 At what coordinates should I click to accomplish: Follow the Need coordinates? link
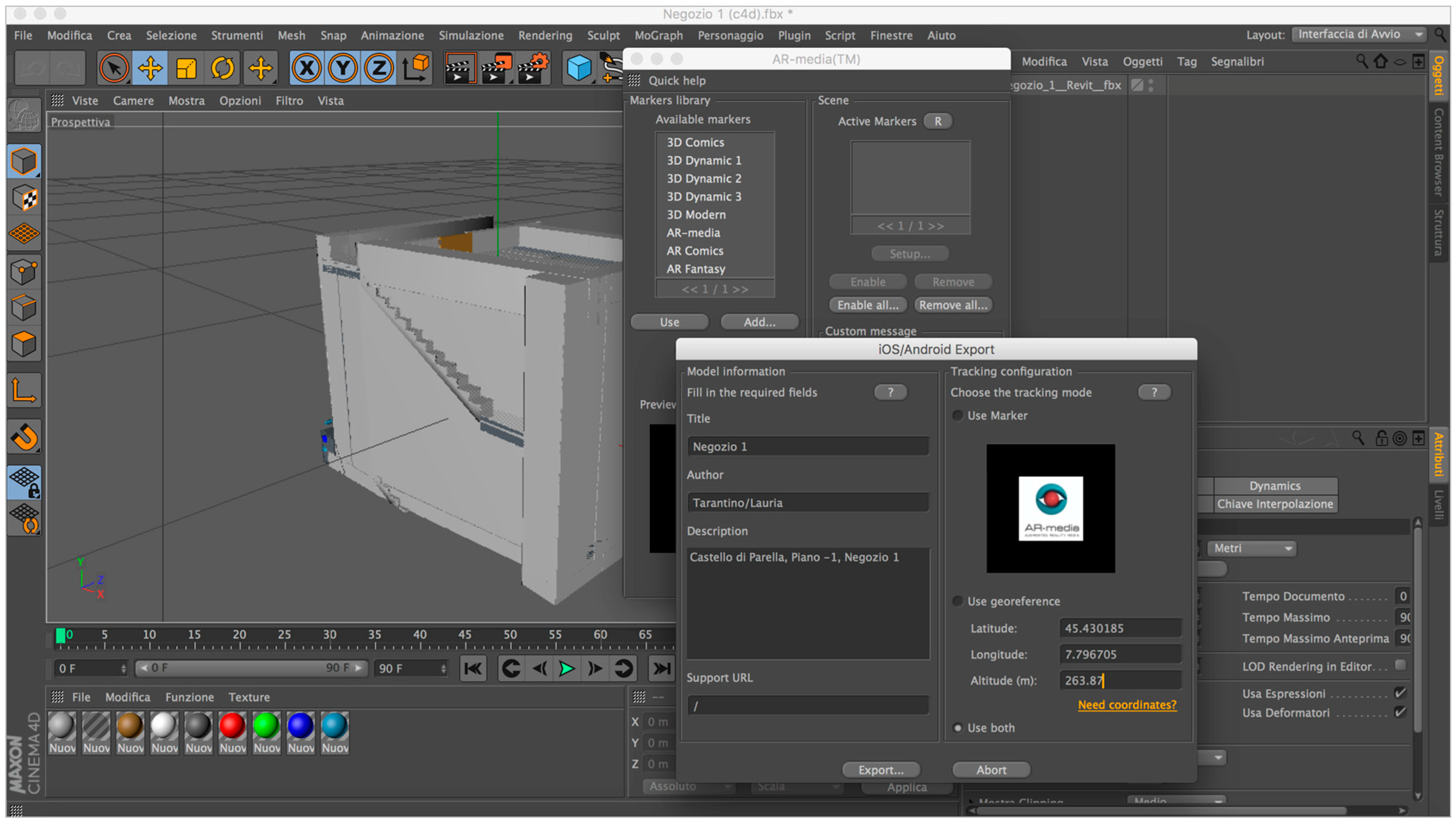tap(1127, 704)
